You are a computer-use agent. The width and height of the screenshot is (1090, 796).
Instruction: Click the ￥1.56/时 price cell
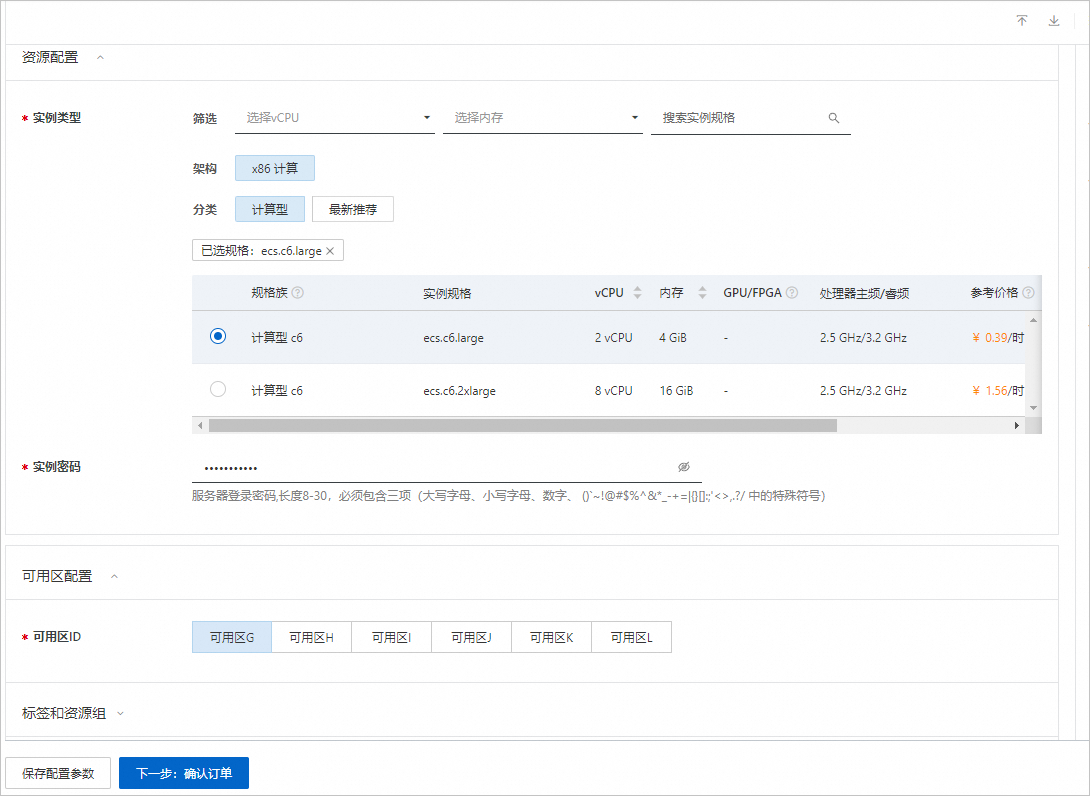pyautogui.click(x=998, y=391)
